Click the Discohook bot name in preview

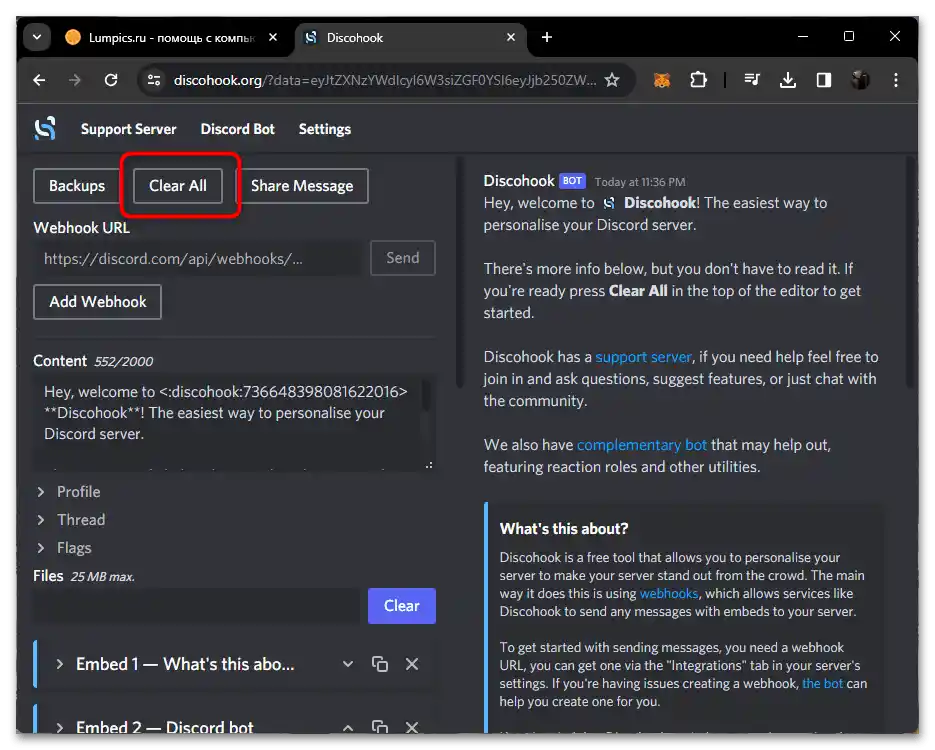click(519, 181)
